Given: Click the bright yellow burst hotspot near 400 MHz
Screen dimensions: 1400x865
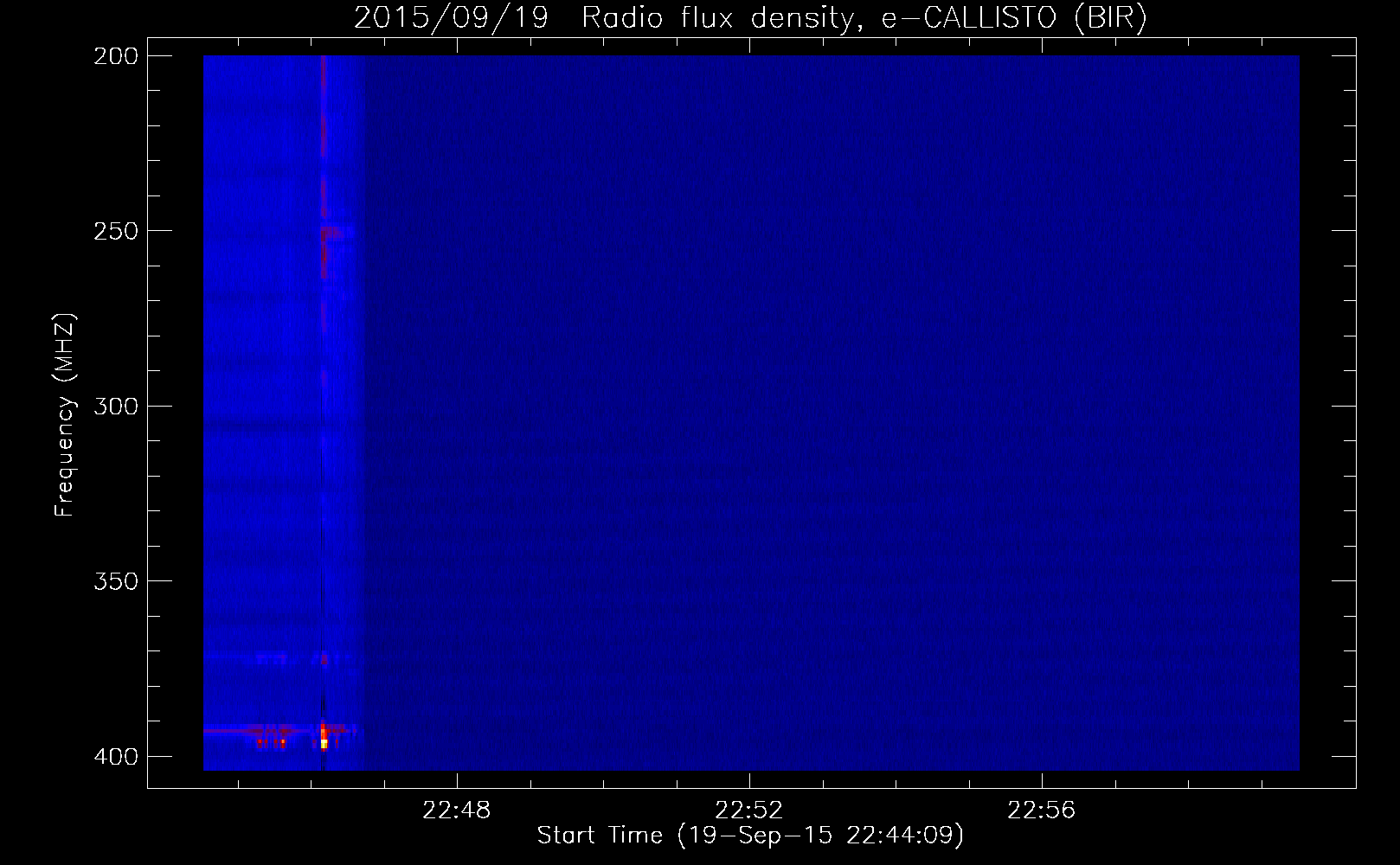Looking at the screenshot, I should pos(324,743).
